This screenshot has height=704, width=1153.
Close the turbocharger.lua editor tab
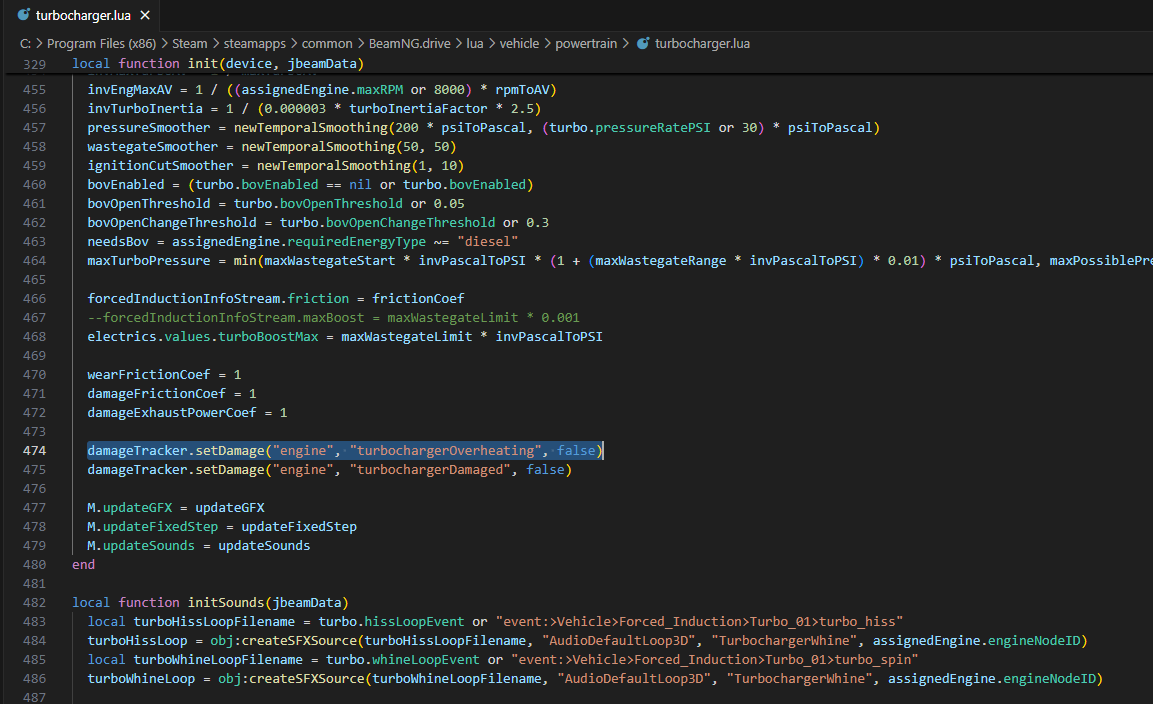click(145, 15)
